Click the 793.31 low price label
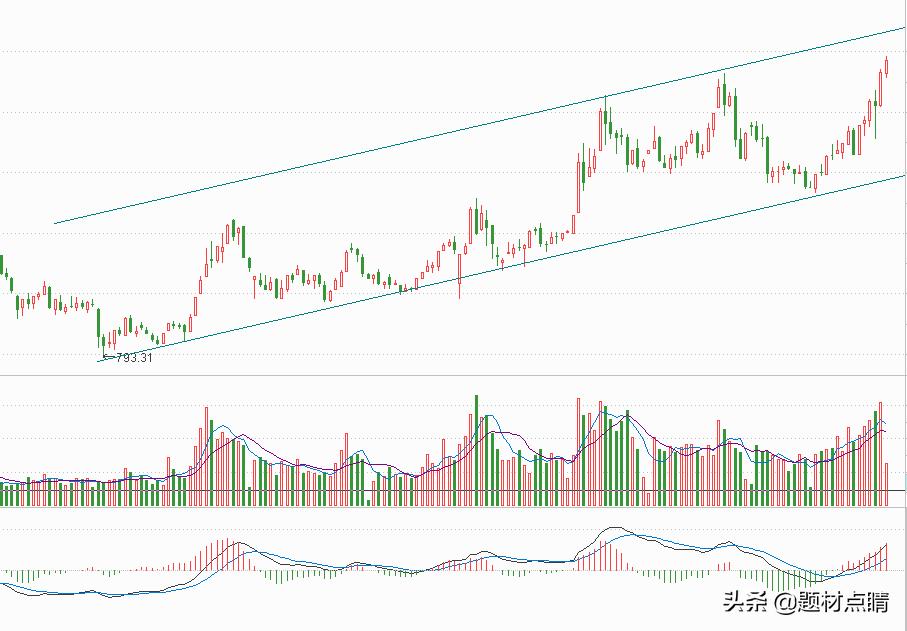The image size is (907, 631). click(134, 358)
